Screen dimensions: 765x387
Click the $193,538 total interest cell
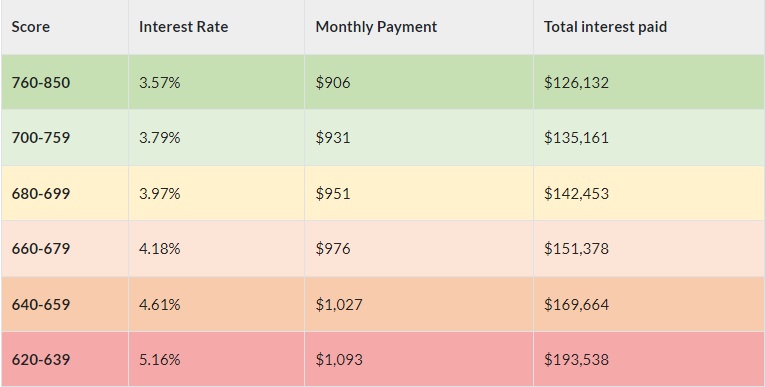tap(649, 360)
